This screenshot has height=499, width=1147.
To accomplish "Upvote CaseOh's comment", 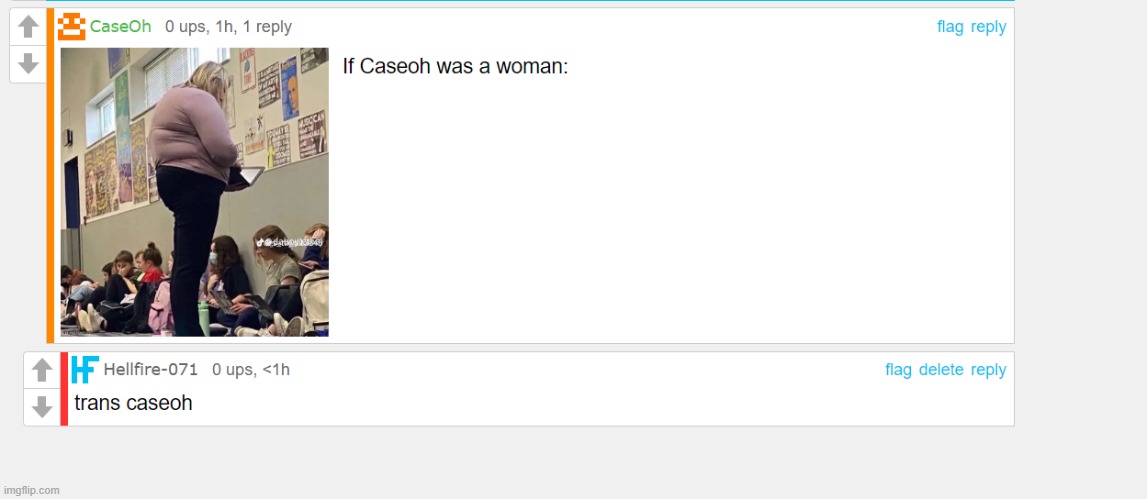I will point(28,27).
